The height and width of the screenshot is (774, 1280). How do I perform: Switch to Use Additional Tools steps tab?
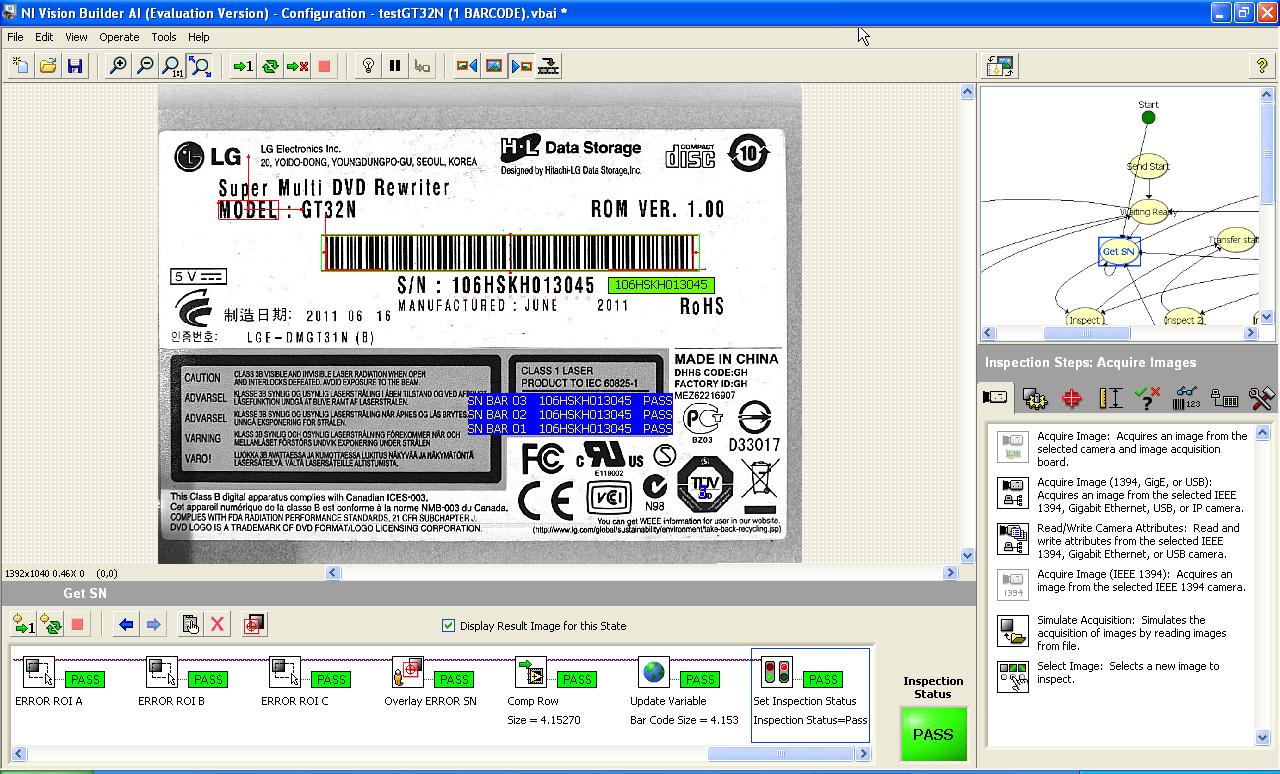[1261, 398]
